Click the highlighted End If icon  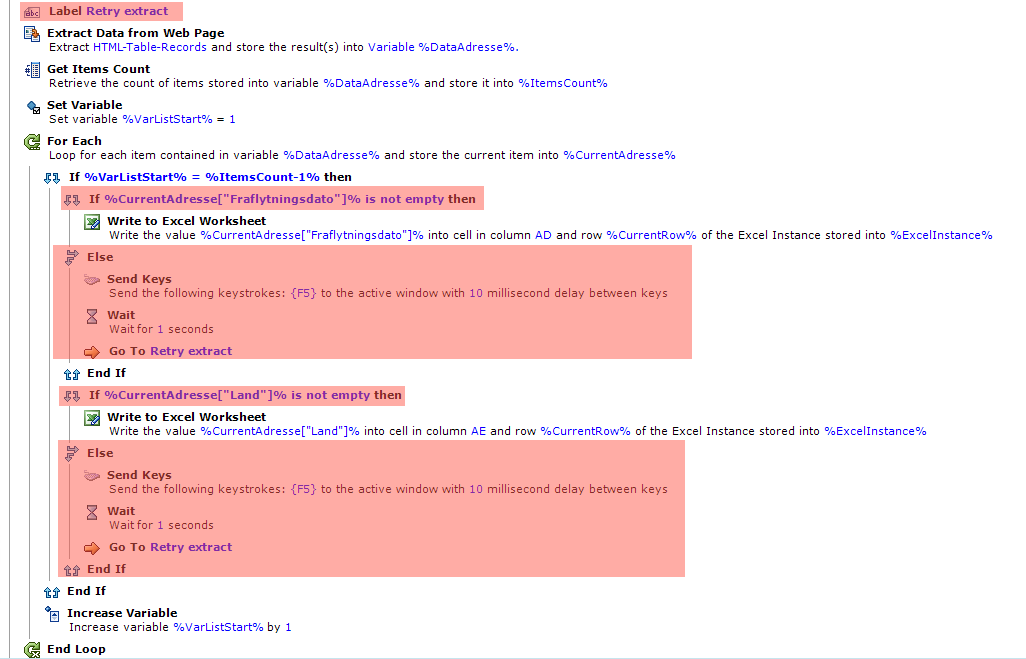[x=72, y=570]
